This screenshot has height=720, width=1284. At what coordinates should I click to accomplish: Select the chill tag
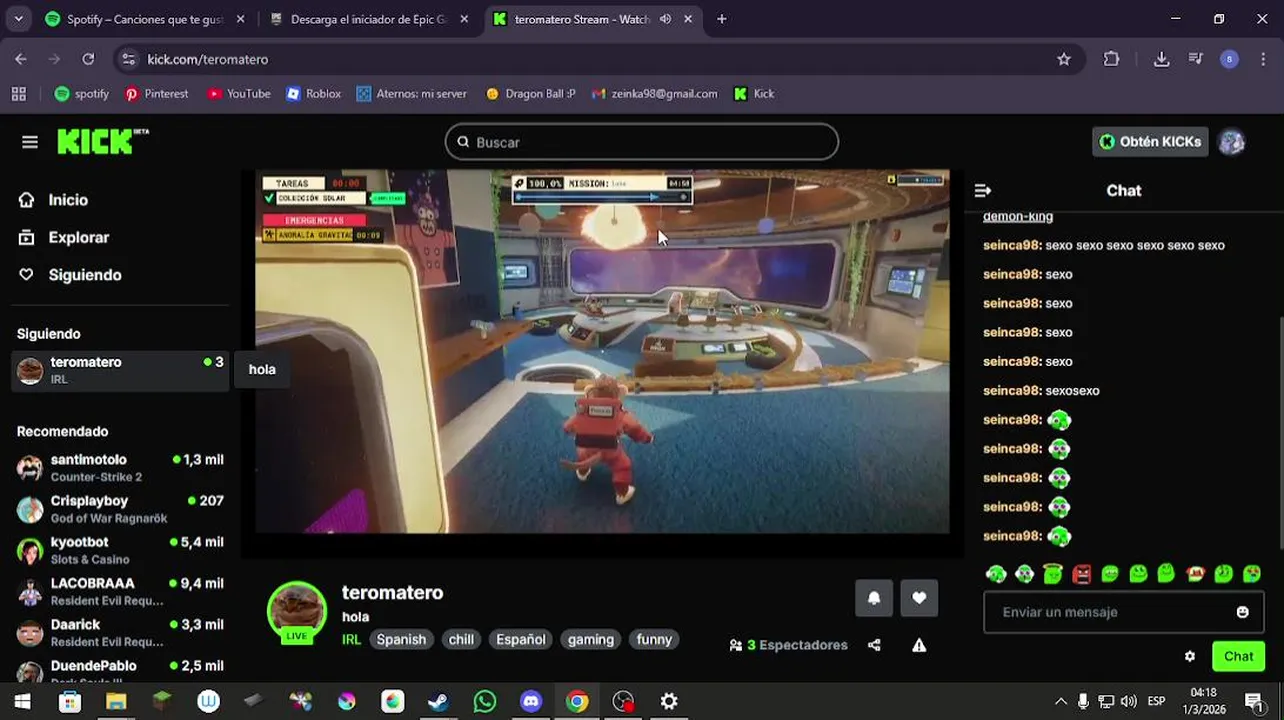click(461, 639)
